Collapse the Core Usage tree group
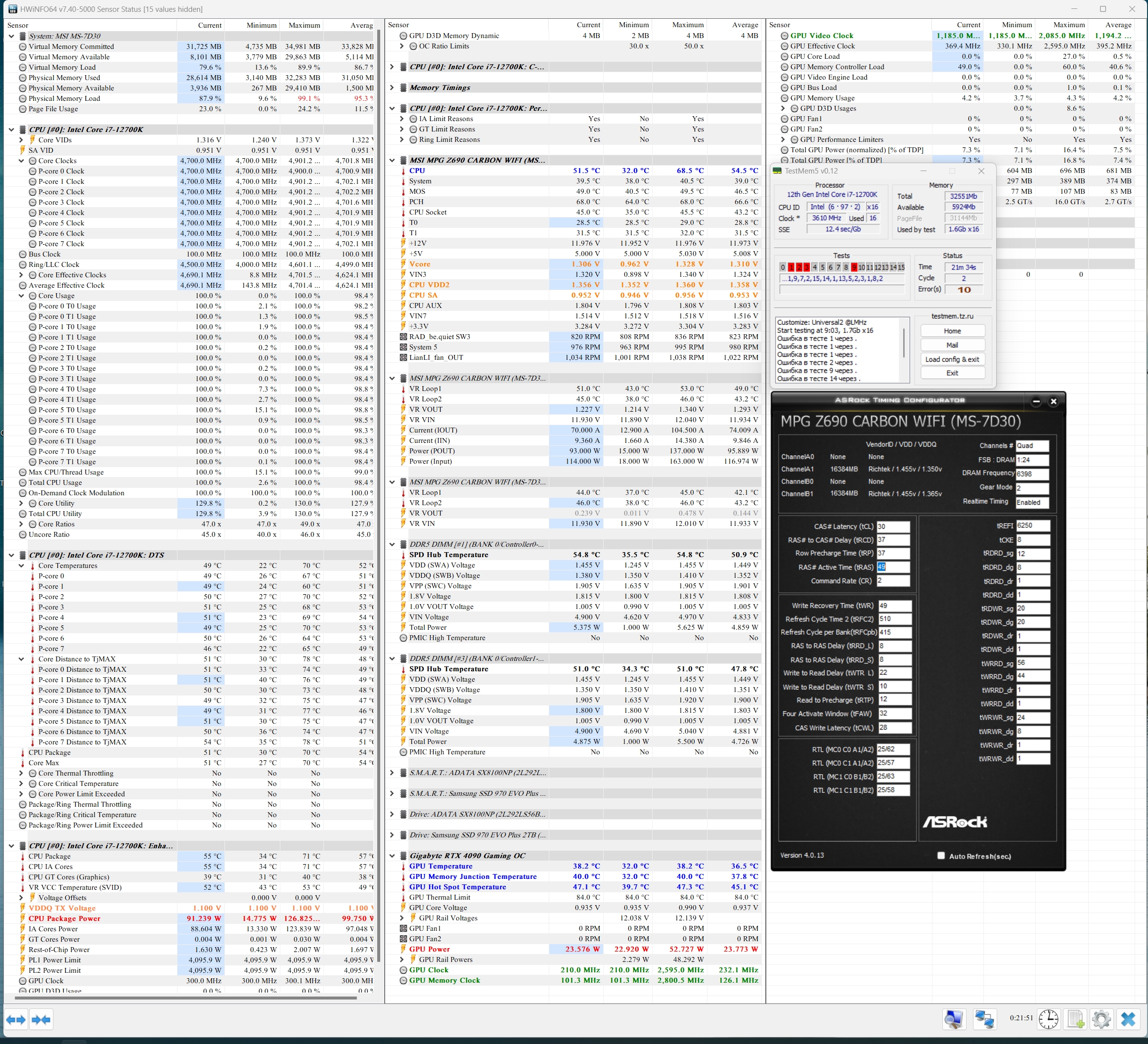1148x1044 pixels. (22, 296)
